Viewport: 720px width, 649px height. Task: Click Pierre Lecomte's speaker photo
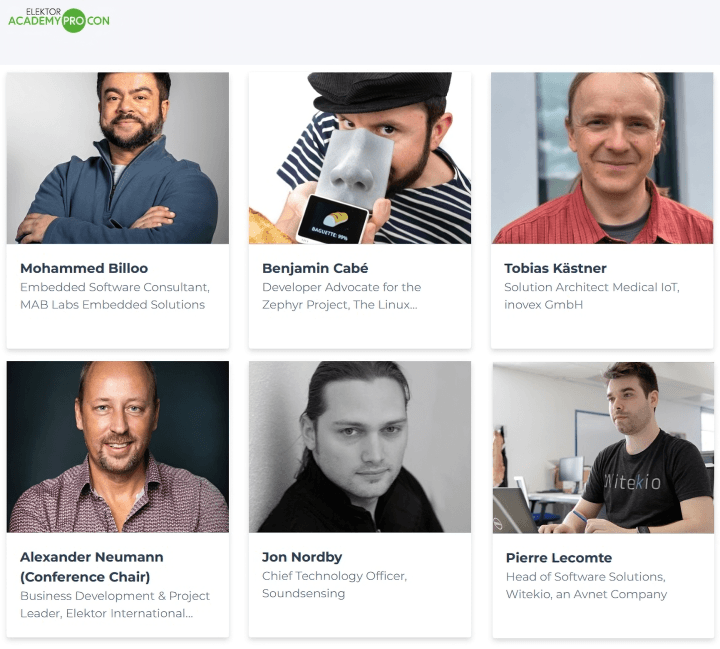click(x=602, y=447)
